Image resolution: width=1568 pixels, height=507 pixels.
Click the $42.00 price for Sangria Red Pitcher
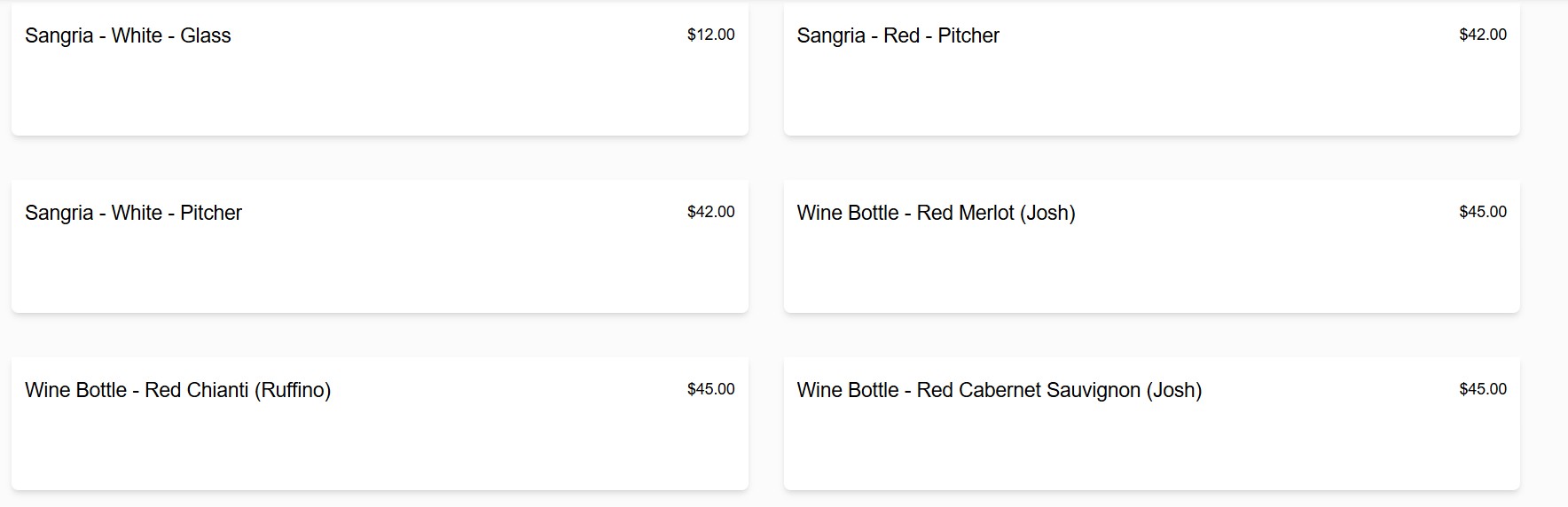tap(1483, 35)
